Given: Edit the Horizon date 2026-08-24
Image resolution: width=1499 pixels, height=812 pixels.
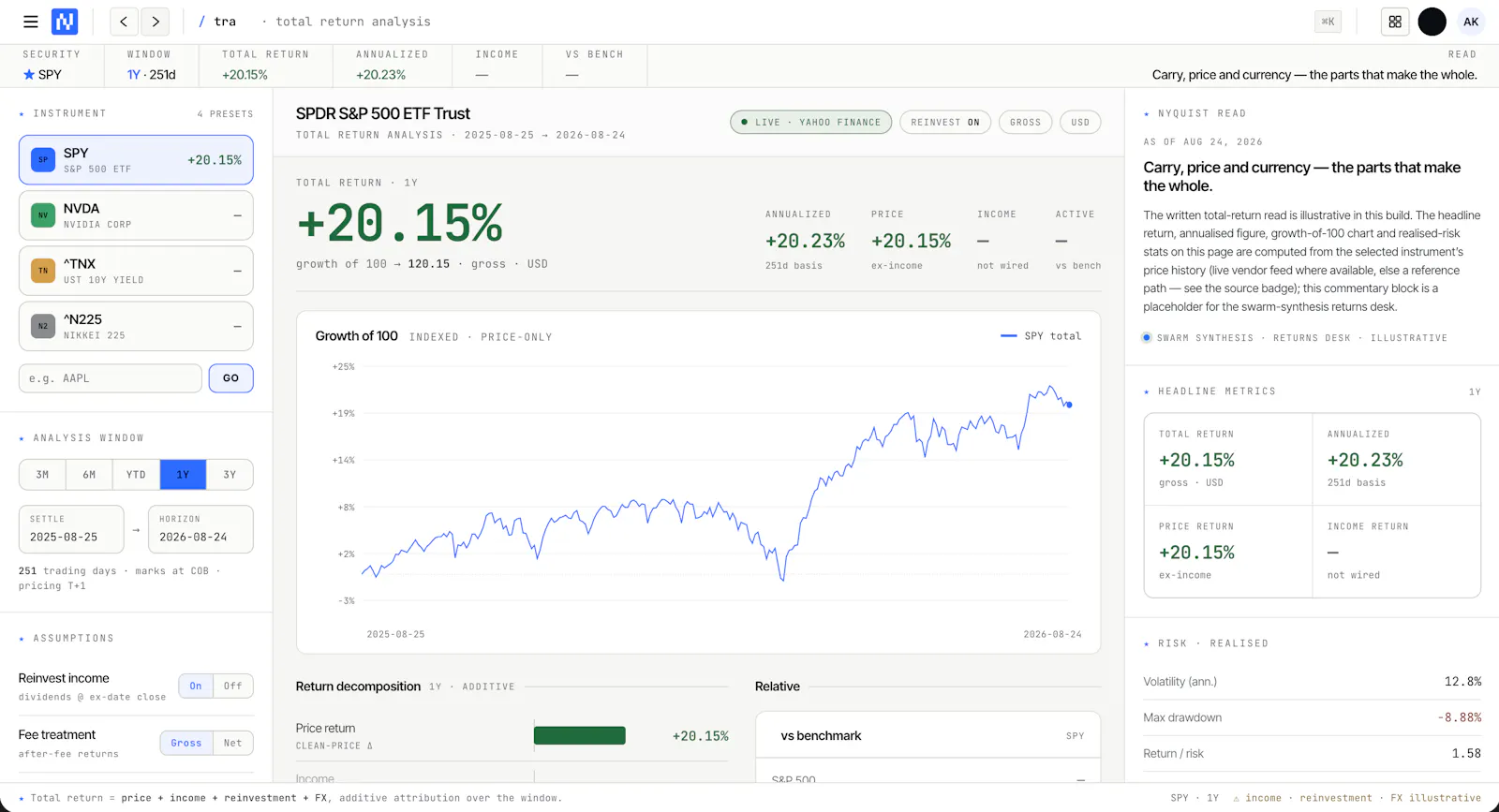Looking at the screenshot, I should click(x=200, y=529).
